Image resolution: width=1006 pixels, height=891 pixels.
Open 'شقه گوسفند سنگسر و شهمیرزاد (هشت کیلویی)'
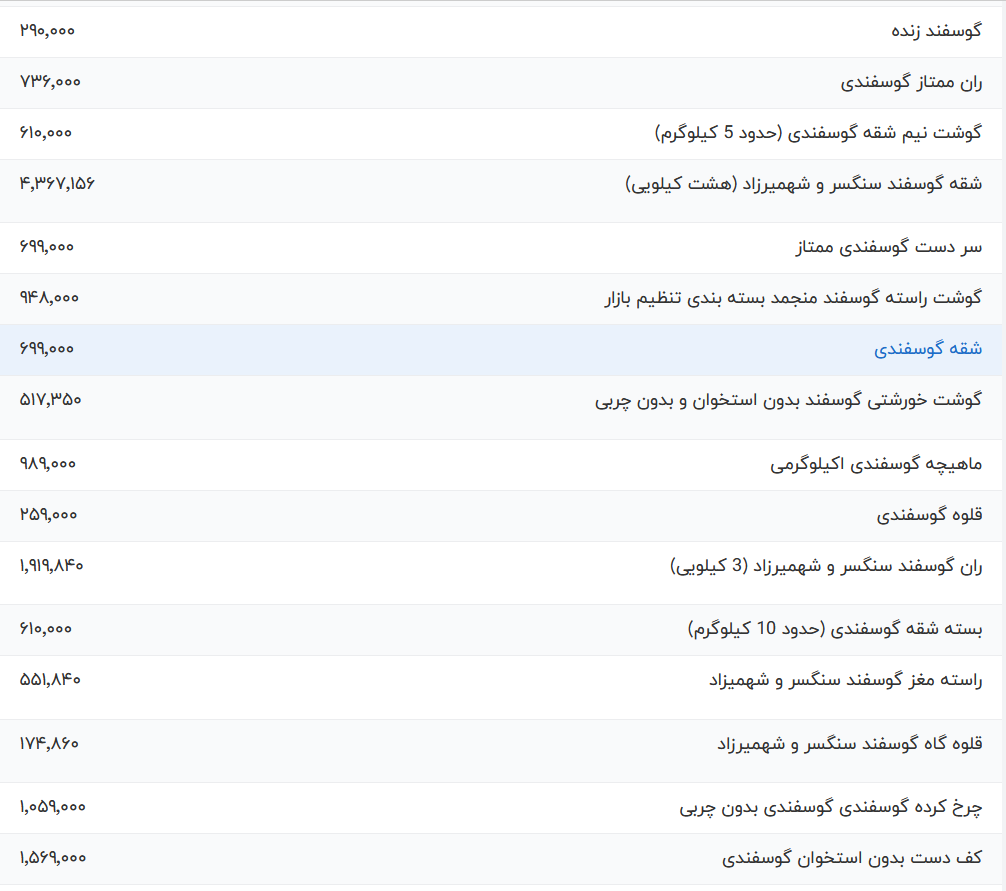point(803,184)
